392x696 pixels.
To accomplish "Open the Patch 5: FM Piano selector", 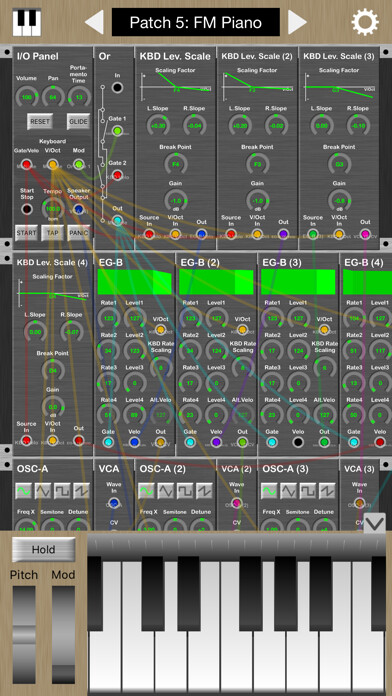I will coord(196,22).
